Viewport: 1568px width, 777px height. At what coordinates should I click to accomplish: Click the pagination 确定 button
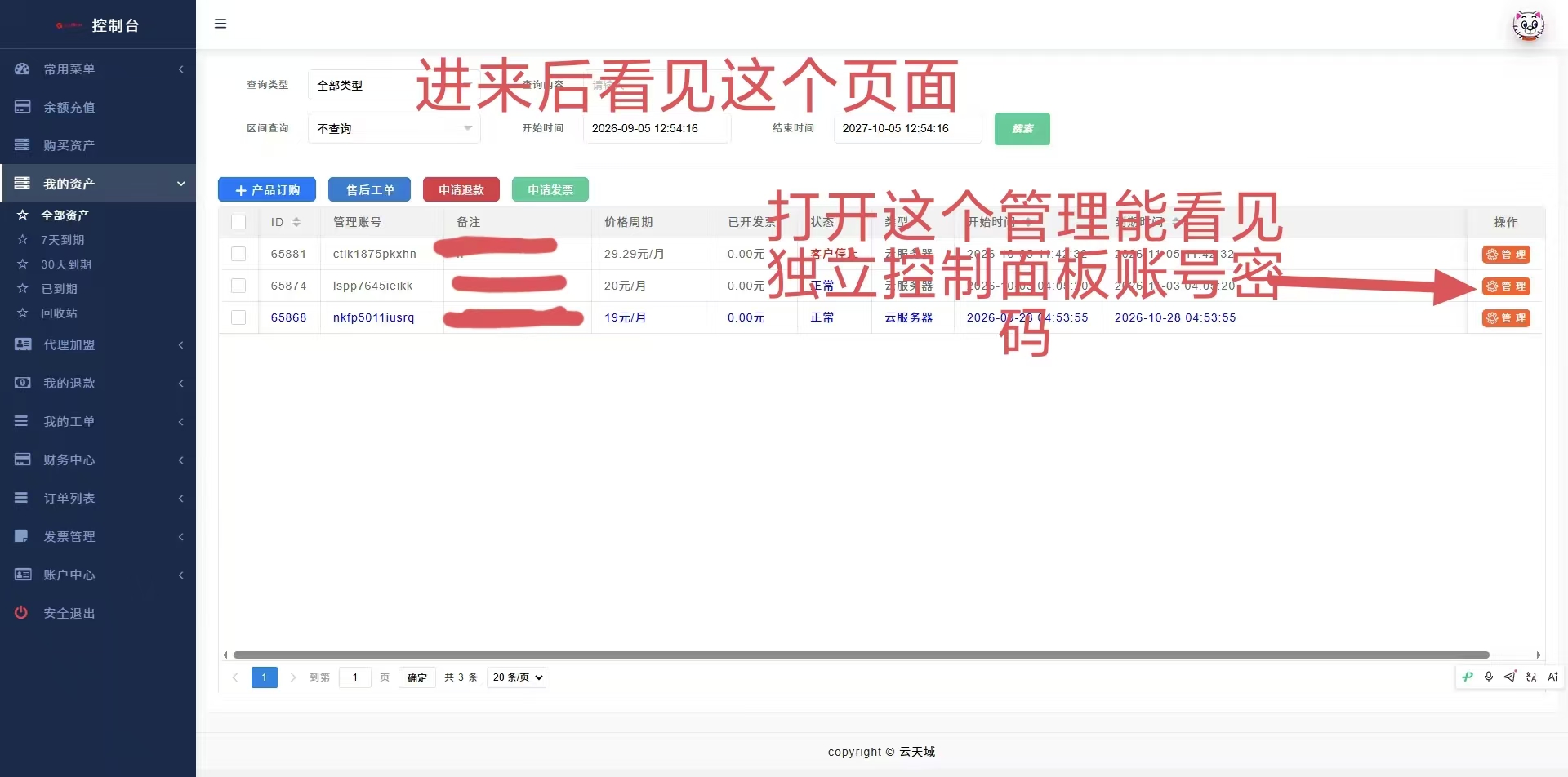tap(417, 677)
